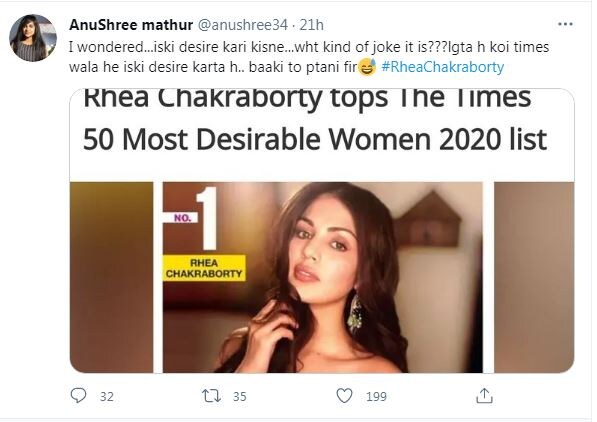The width and height of the screenshot is (597, 422).
Task: Open the woman's photo in the tweet image
Action: pos(322,277)
